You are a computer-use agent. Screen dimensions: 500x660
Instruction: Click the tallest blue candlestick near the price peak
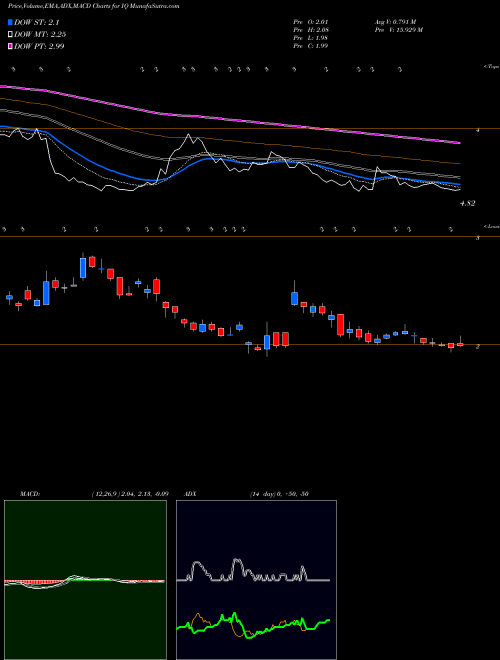83,268
